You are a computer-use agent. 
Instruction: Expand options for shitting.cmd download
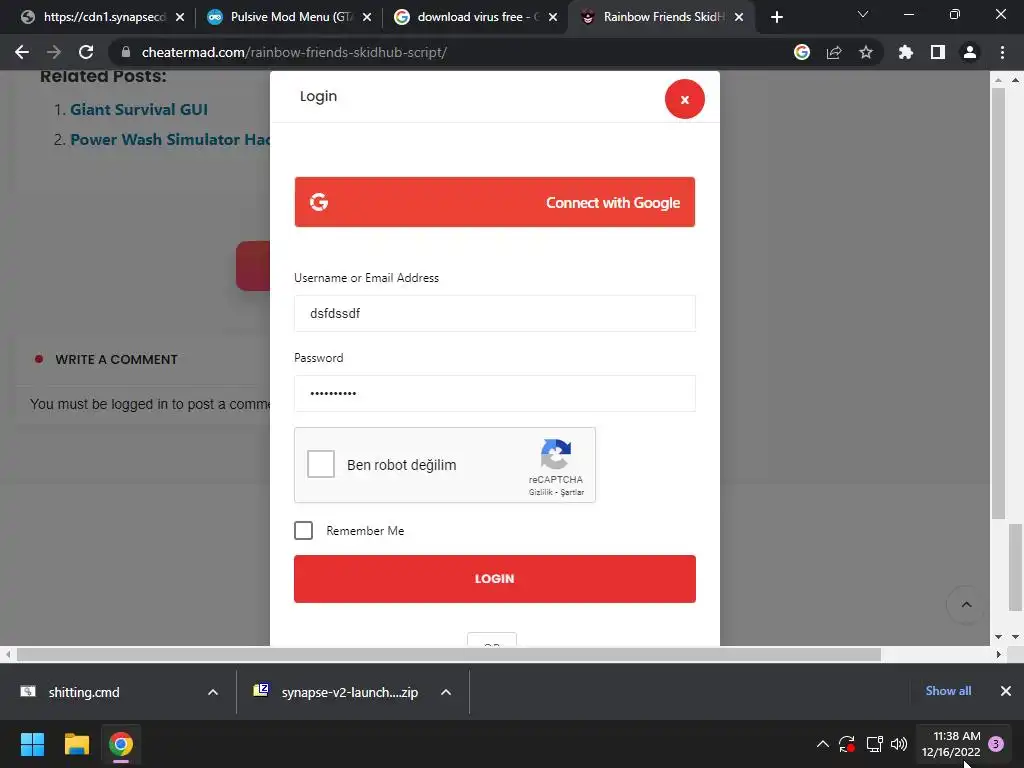pos(213,692)
